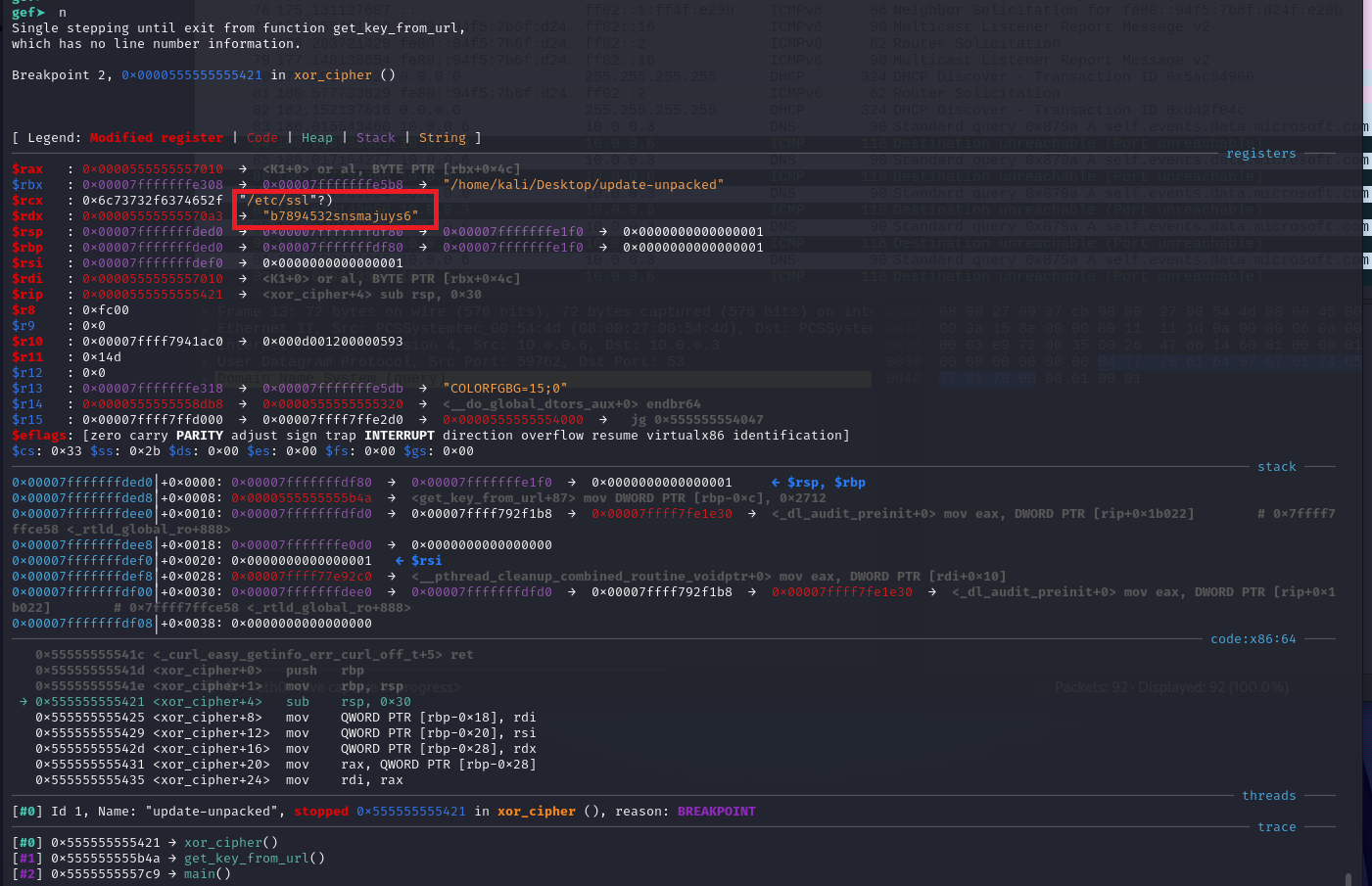Click the $rdx register label
1372x886 pixels.
point(27,216)
